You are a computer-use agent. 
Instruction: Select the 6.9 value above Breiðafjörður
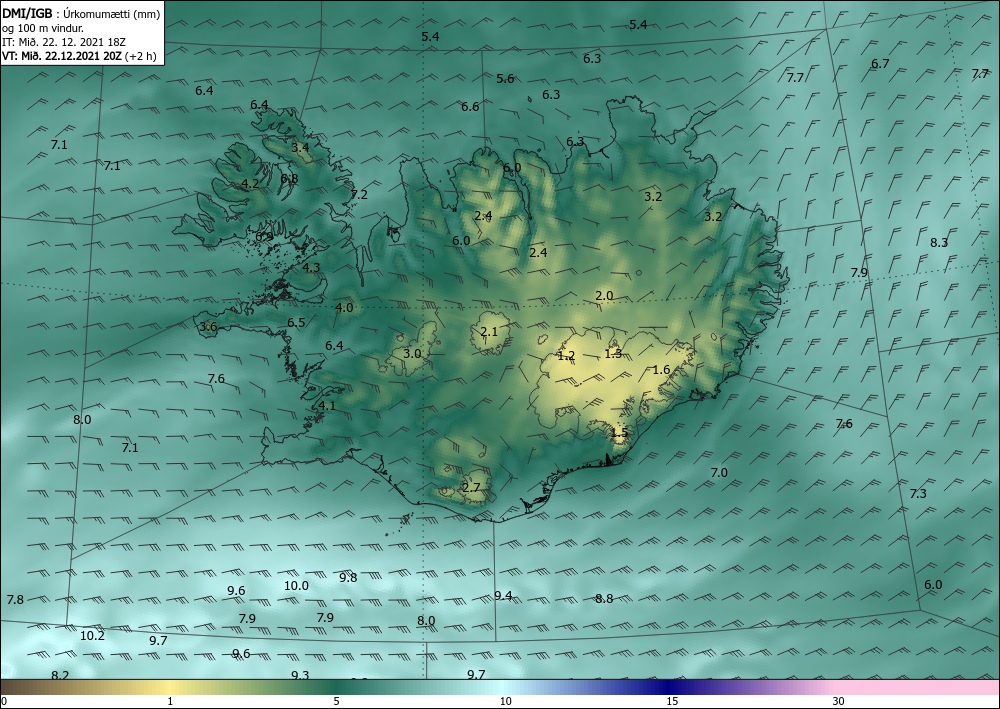click(265, 237)
